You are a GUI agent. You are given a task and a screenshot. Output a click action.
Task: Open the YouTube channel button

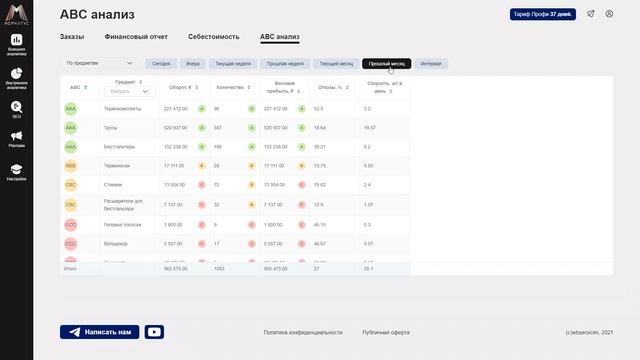click(x=154, y=332)
